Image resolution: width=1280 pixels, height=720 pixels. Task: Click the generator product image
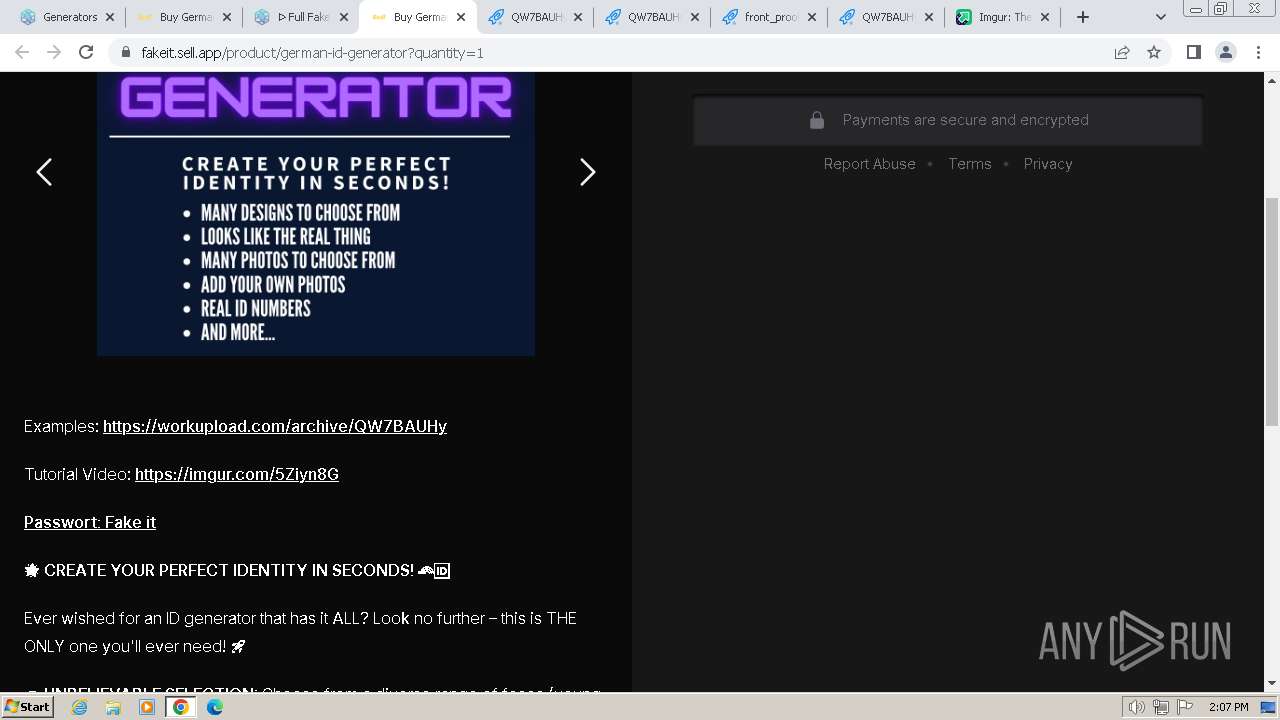pos(316,214)
